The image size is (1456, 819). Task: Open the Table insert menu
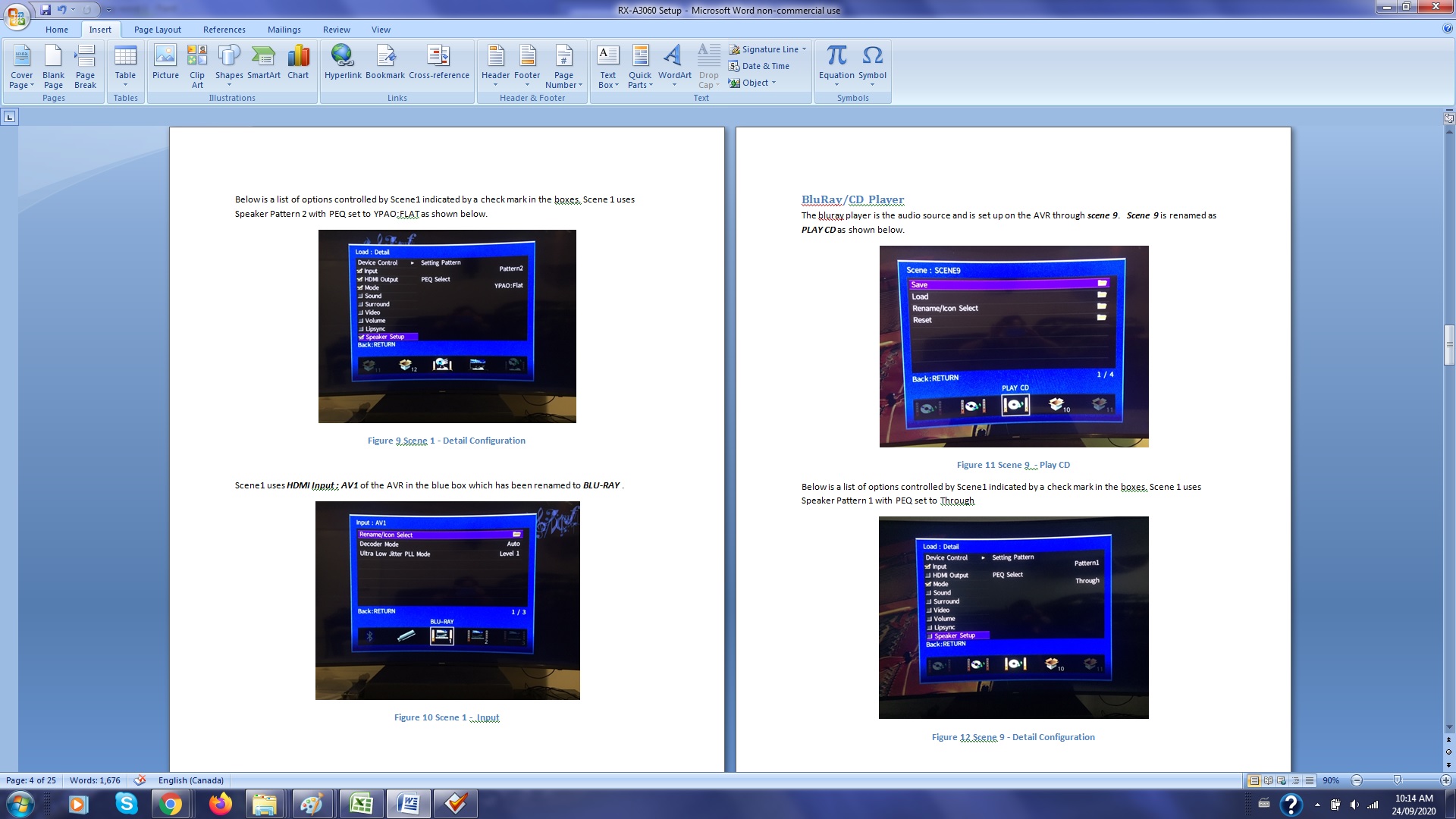click(x=125, y=67)
